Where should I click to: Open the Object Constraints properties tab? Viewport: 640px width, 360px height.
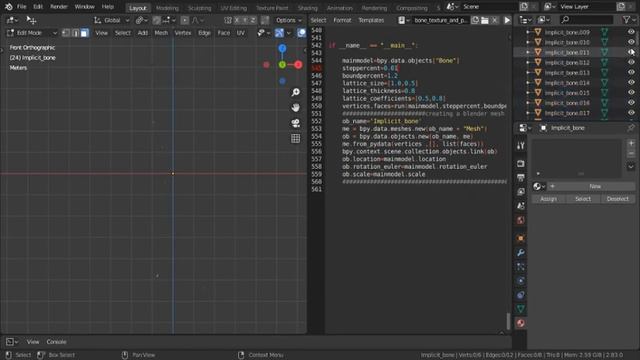[520, 295]
